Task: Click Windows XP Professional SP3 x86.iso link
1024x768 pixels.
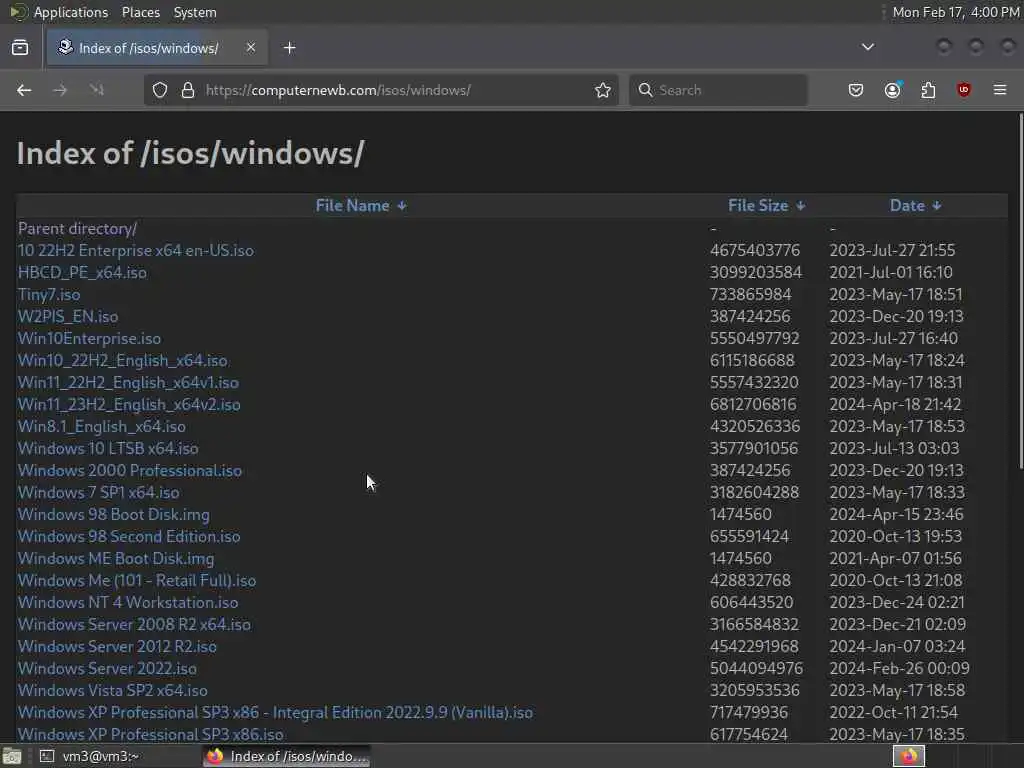Action: pyautogui.click(x=151, y=735)
